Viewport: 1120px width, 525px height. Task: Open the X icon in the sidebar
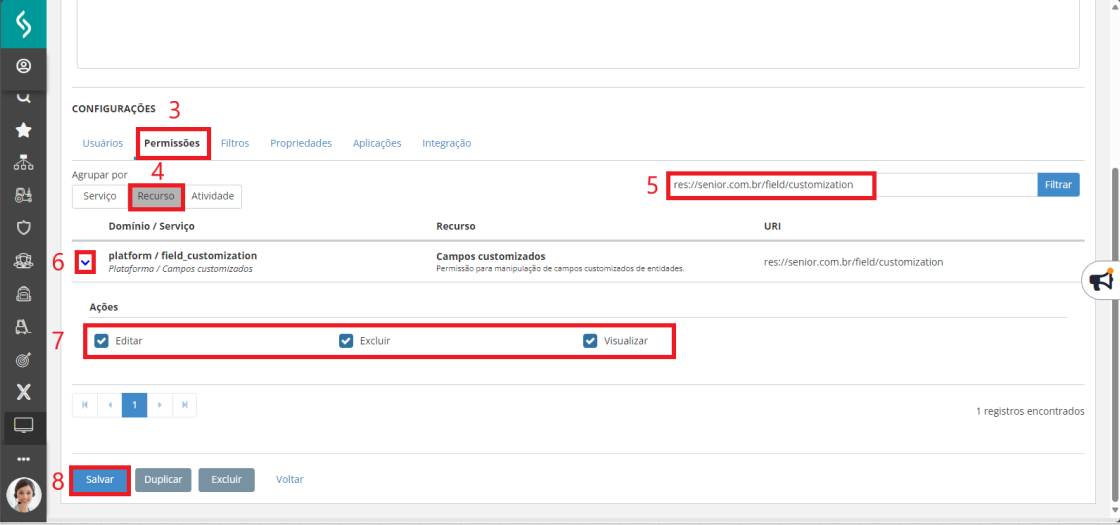(x=24, y=391)
